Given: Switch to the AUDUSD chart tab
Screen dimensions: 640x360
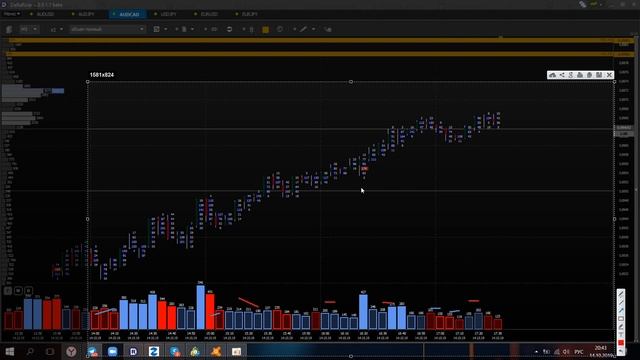Looking at the screenshot, I should click(45, 14).
